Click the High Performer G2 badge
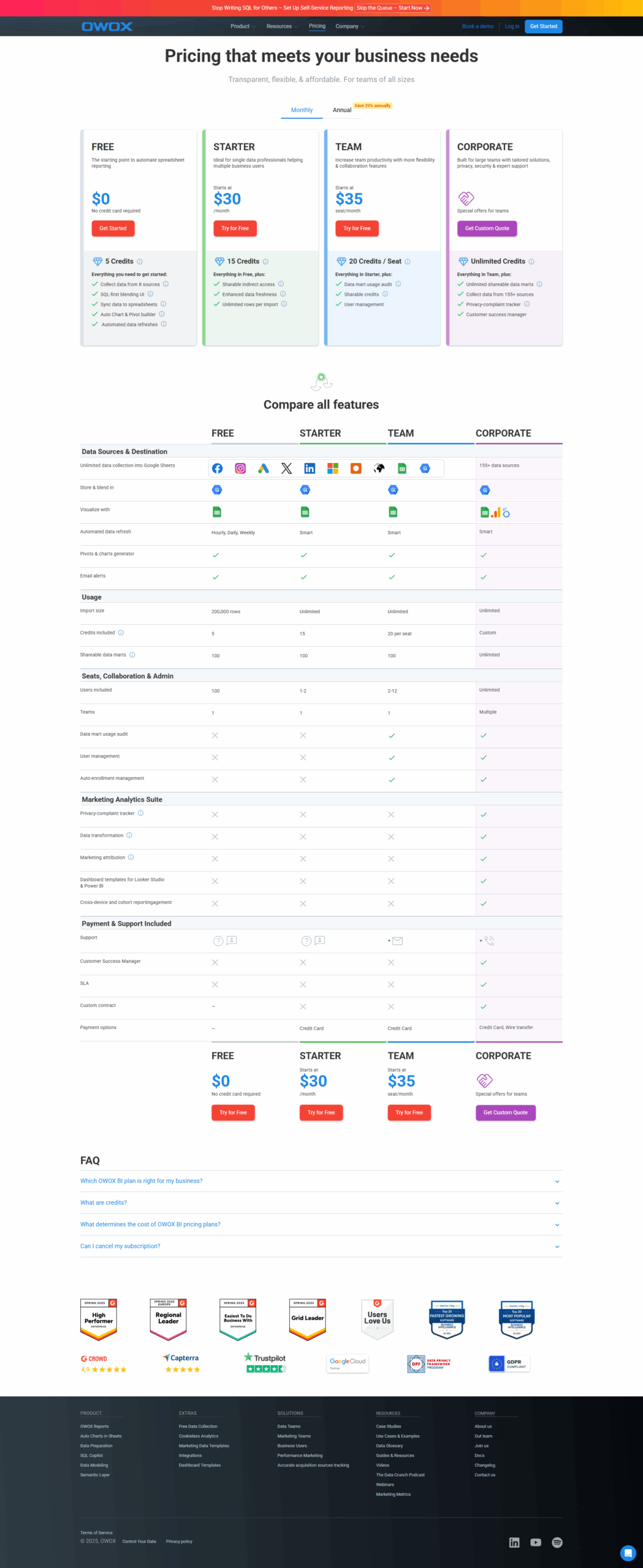This screenshot has height=1568, width=643. pos(99,1320)
